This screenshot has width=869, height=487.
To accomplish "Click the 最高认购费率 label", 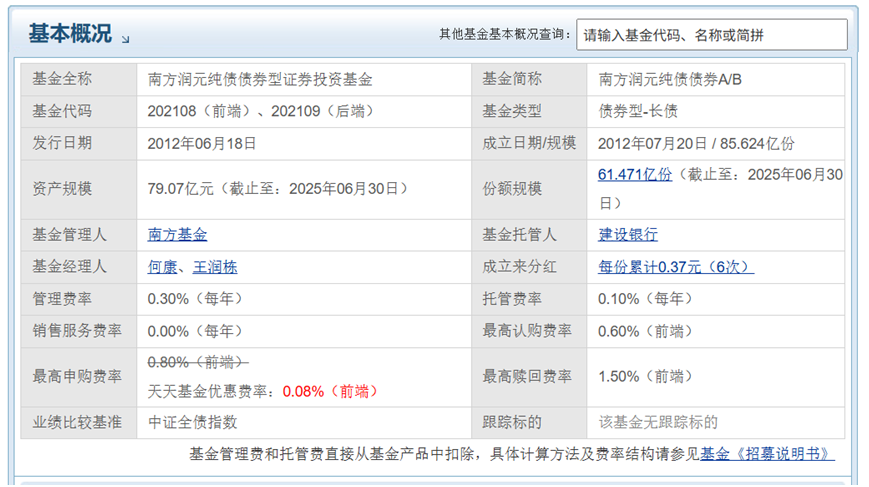I will click(x=527, y=331).
